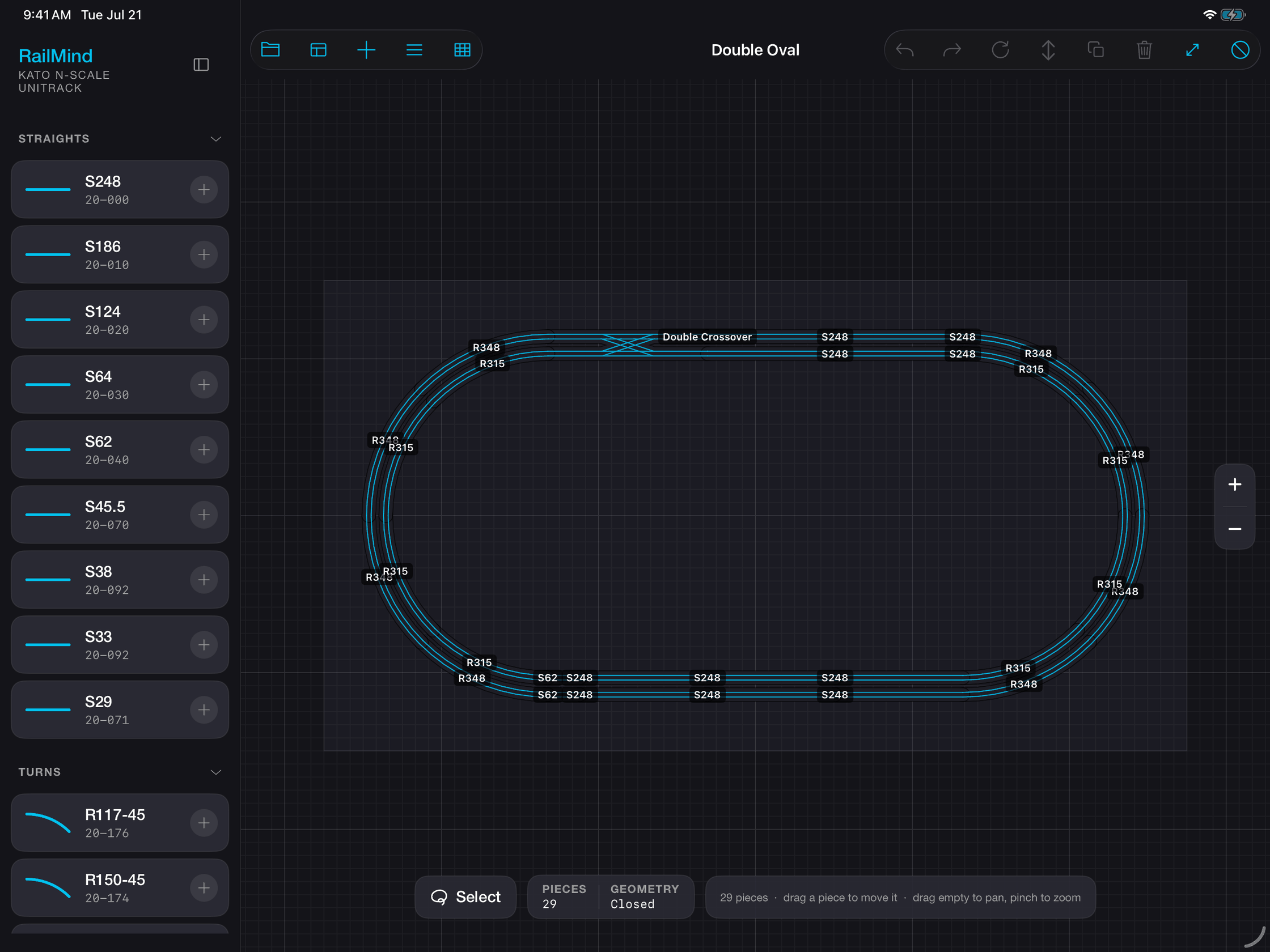Click the circle-slash clear icon

click(x=1240, y=50)
